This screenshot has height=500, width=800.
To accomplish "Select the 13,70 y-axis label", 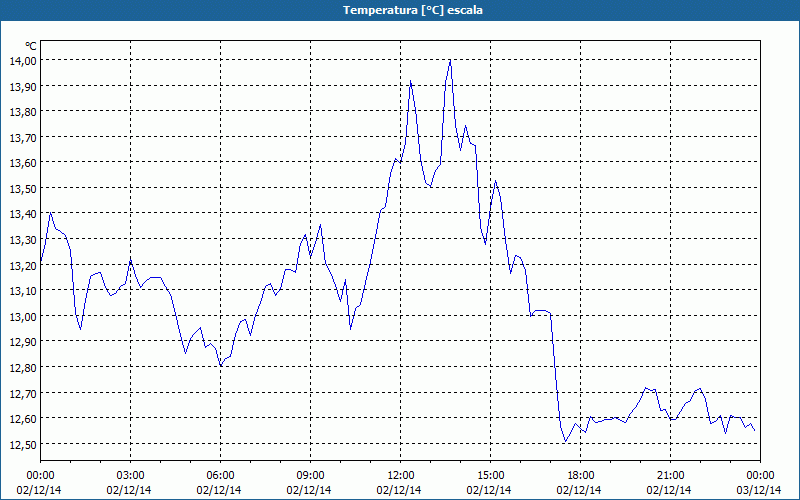I will click(23, 137).
